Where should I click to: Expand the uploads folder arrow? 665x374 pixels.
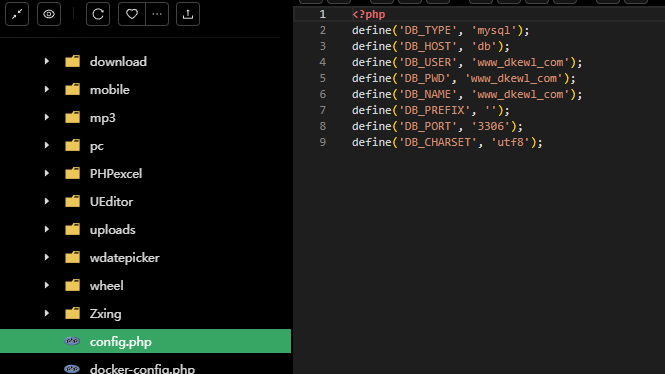pyautogui.click(x=47, y=229)
